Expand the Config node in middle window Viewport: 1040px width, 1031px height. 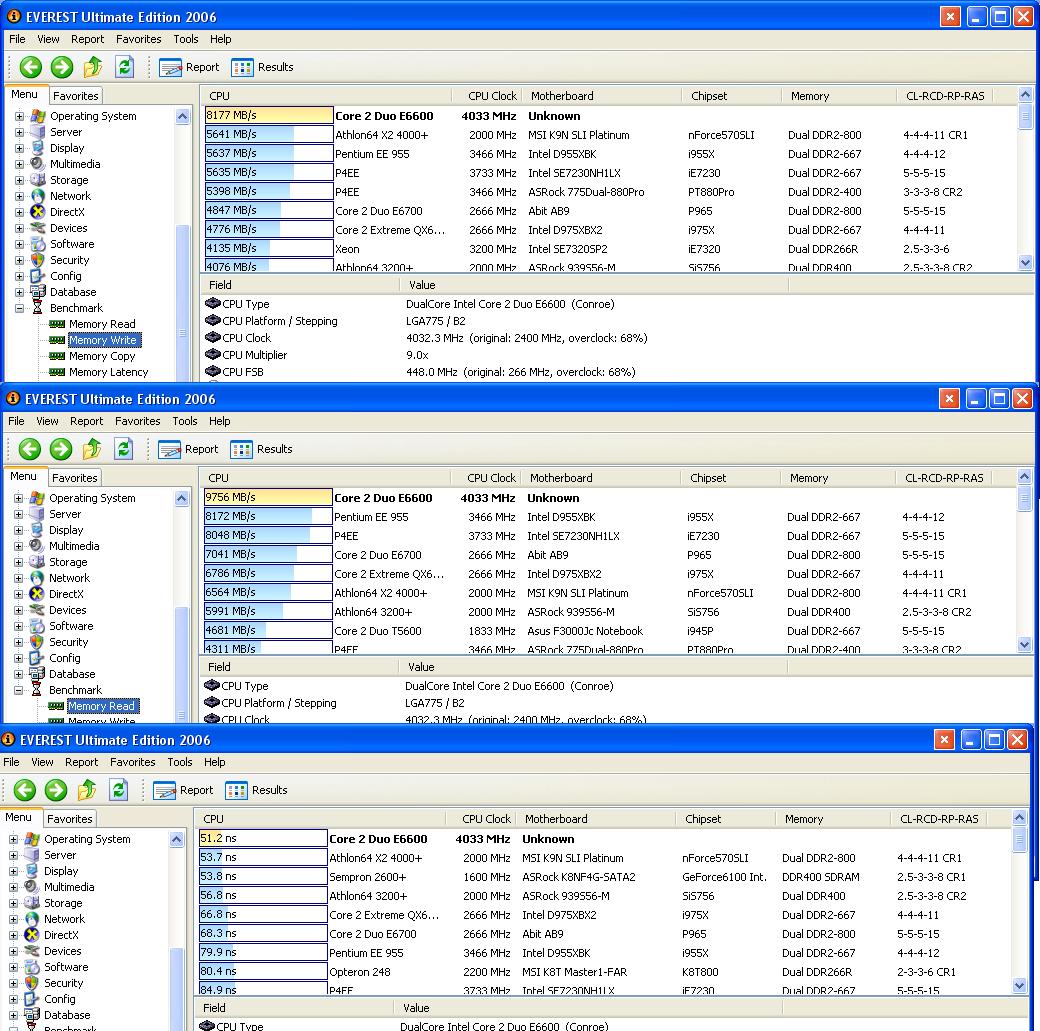[x=19, y=658]
